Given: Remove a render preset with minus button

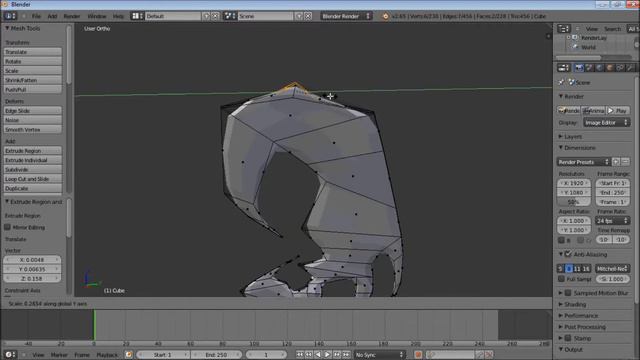Looking at the screenshot, I should (x=625, y=162).
